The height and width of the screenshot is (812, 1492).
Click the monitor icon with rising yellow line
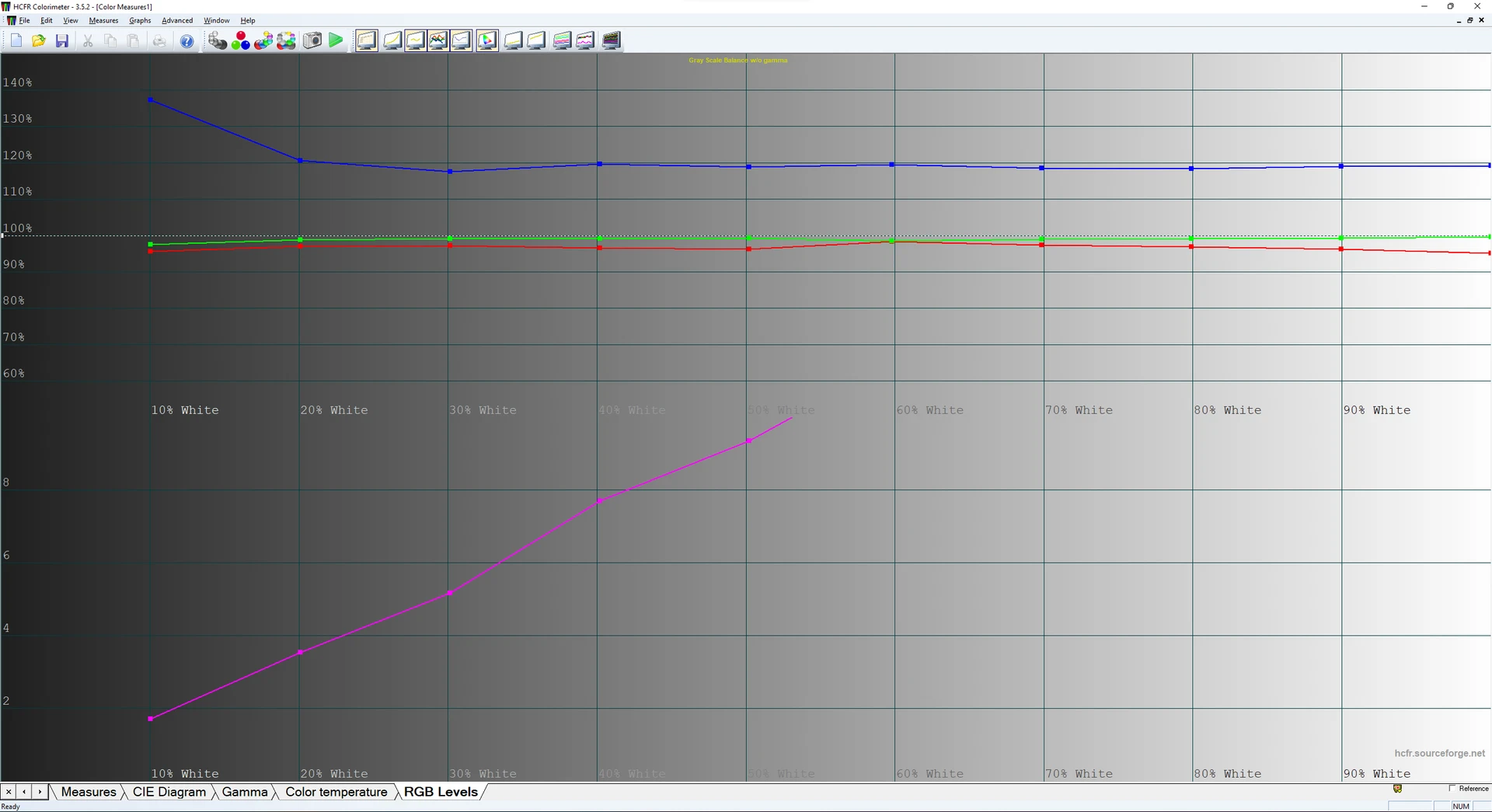click(536, 40)
